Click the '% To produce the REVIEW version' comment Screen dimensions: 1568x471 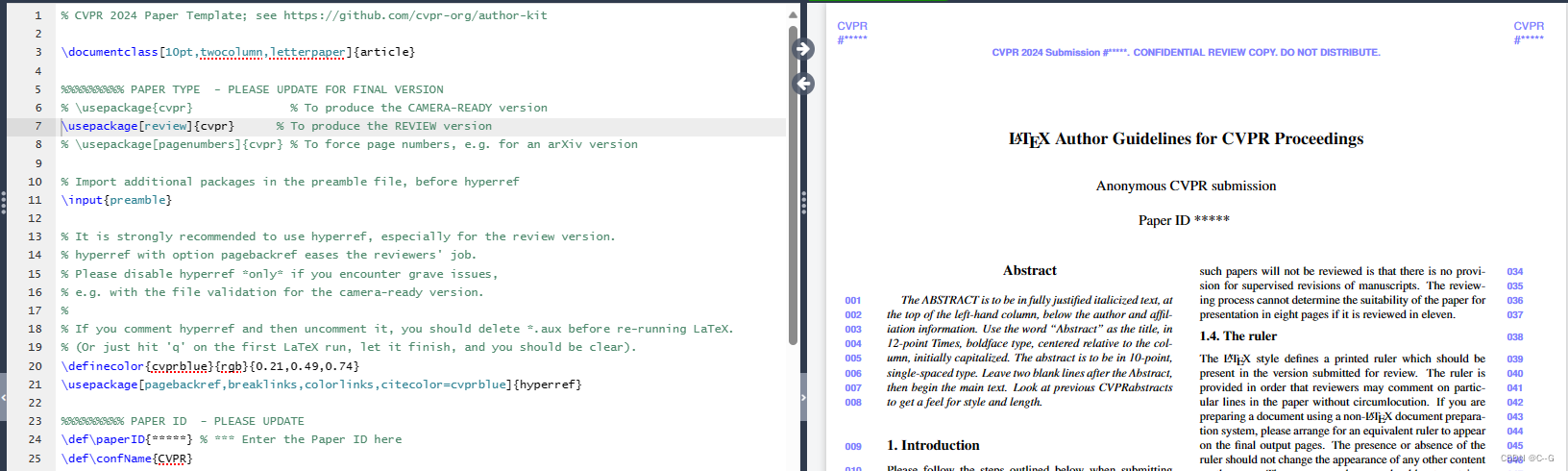384,126
